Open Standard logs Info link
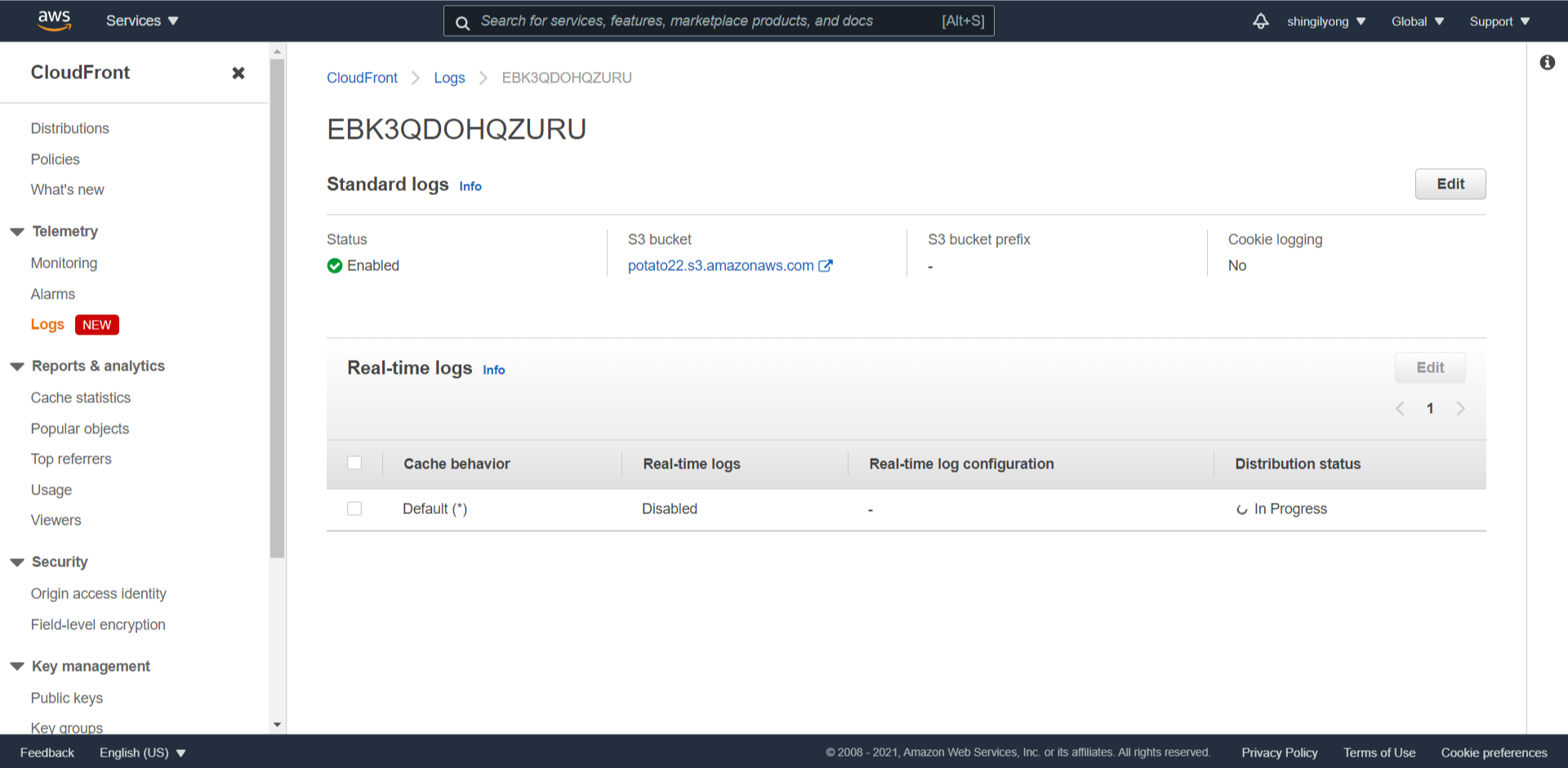Viewport: 1568px width, 768px height. (x=470, y=186)
